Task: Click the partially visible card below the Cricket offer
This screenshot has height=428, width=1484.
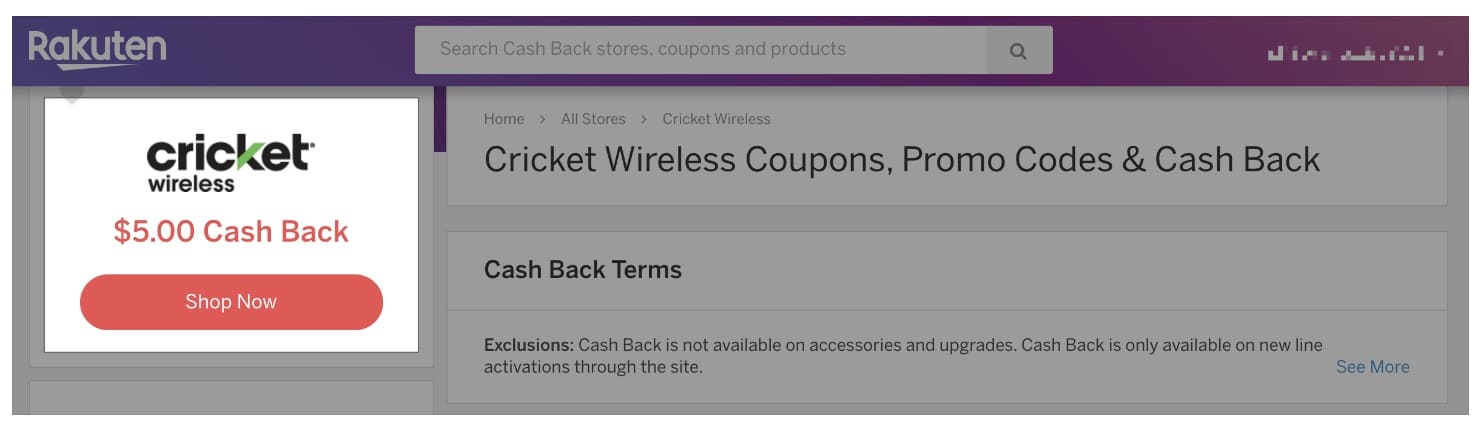Action: (231, 398)
